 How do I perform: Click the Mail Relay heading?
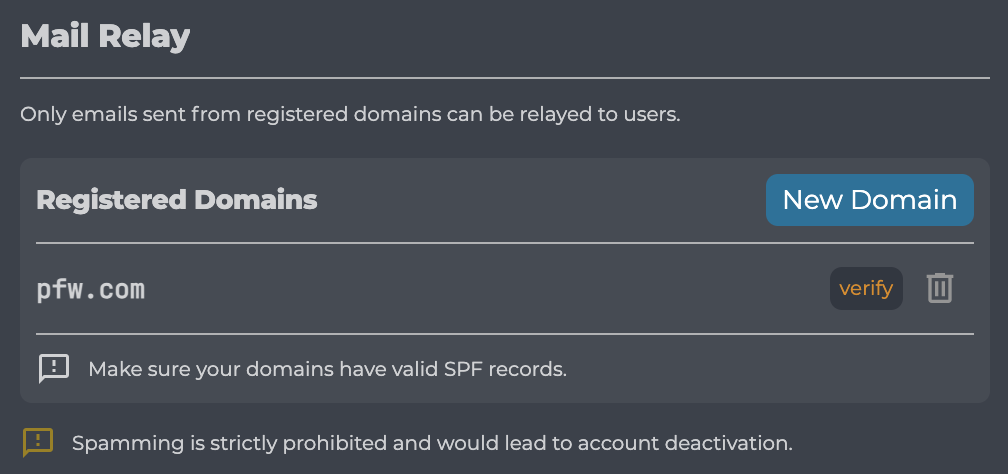pyautogui.click(x=105, y=37)
